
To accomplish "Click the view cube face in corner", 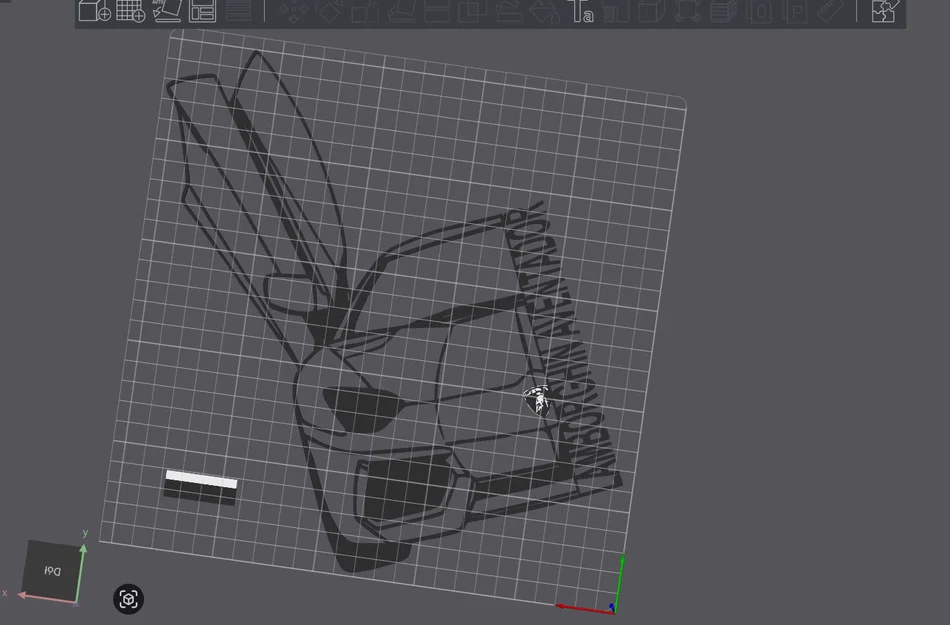I will coord(52,570).
